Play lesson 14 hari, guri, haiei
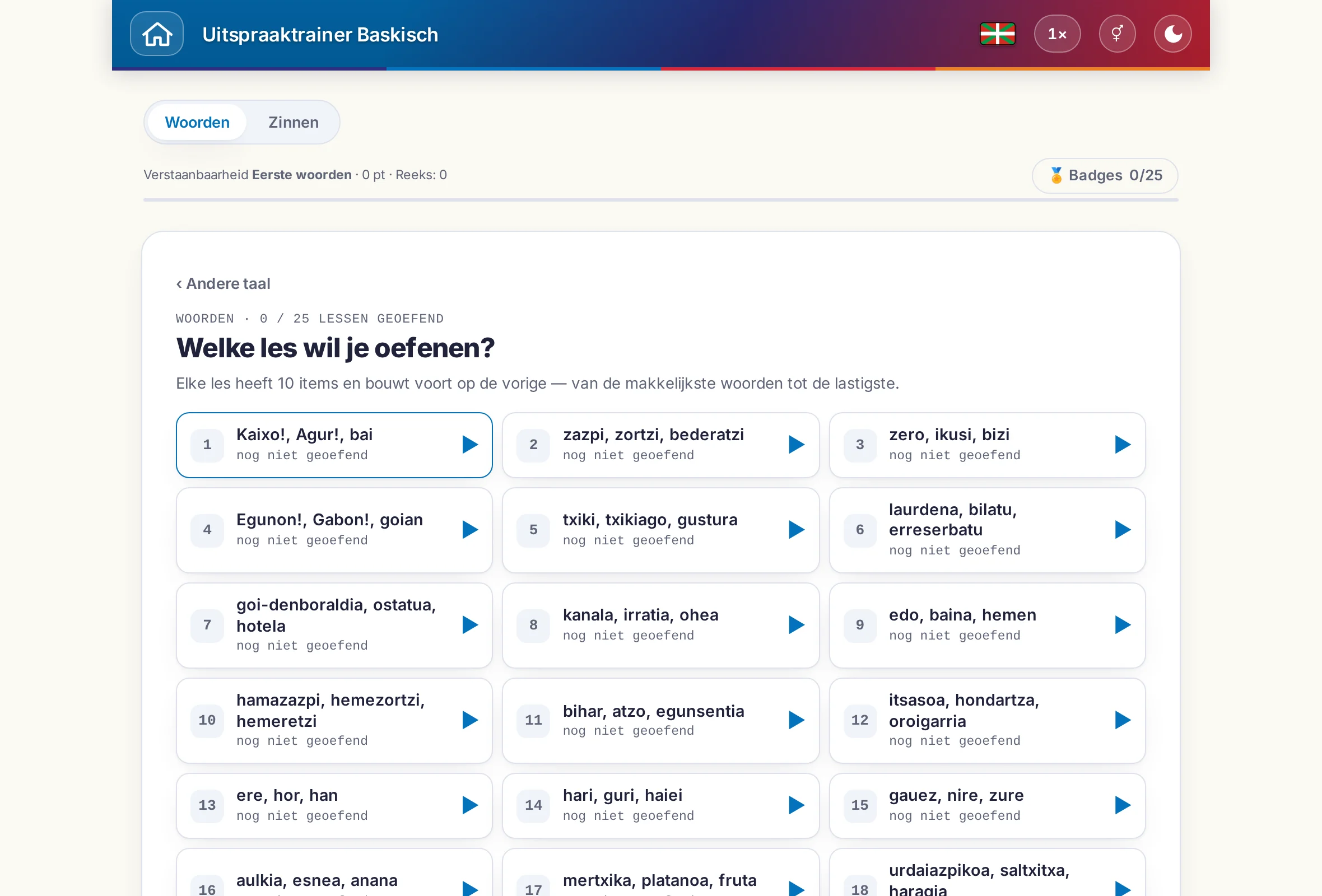Viewport: 1322px width, 896px height. point(797,806)
